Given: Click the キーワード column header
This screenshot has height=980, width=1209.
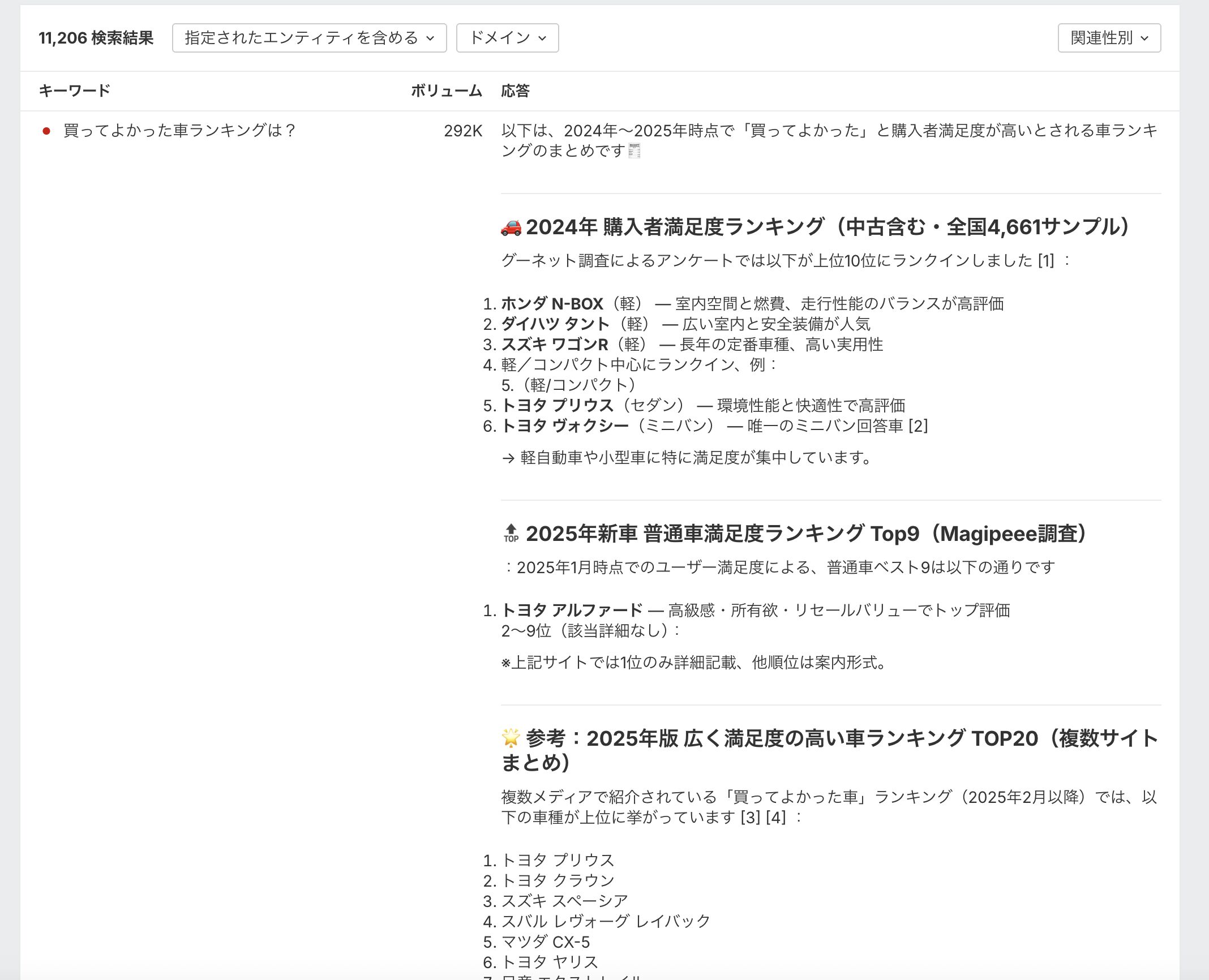Looking at the screenshot, I should pos(74,91).
